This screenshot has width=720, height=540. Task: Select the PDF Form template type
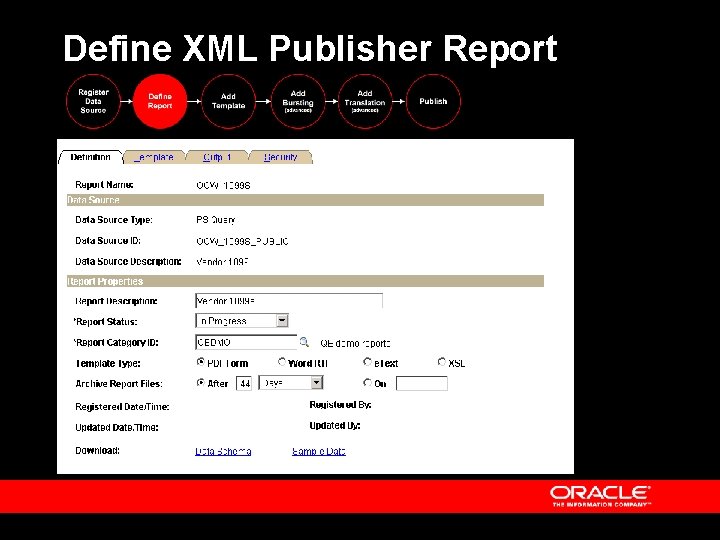pyautogui.click(x=201, y=362)
